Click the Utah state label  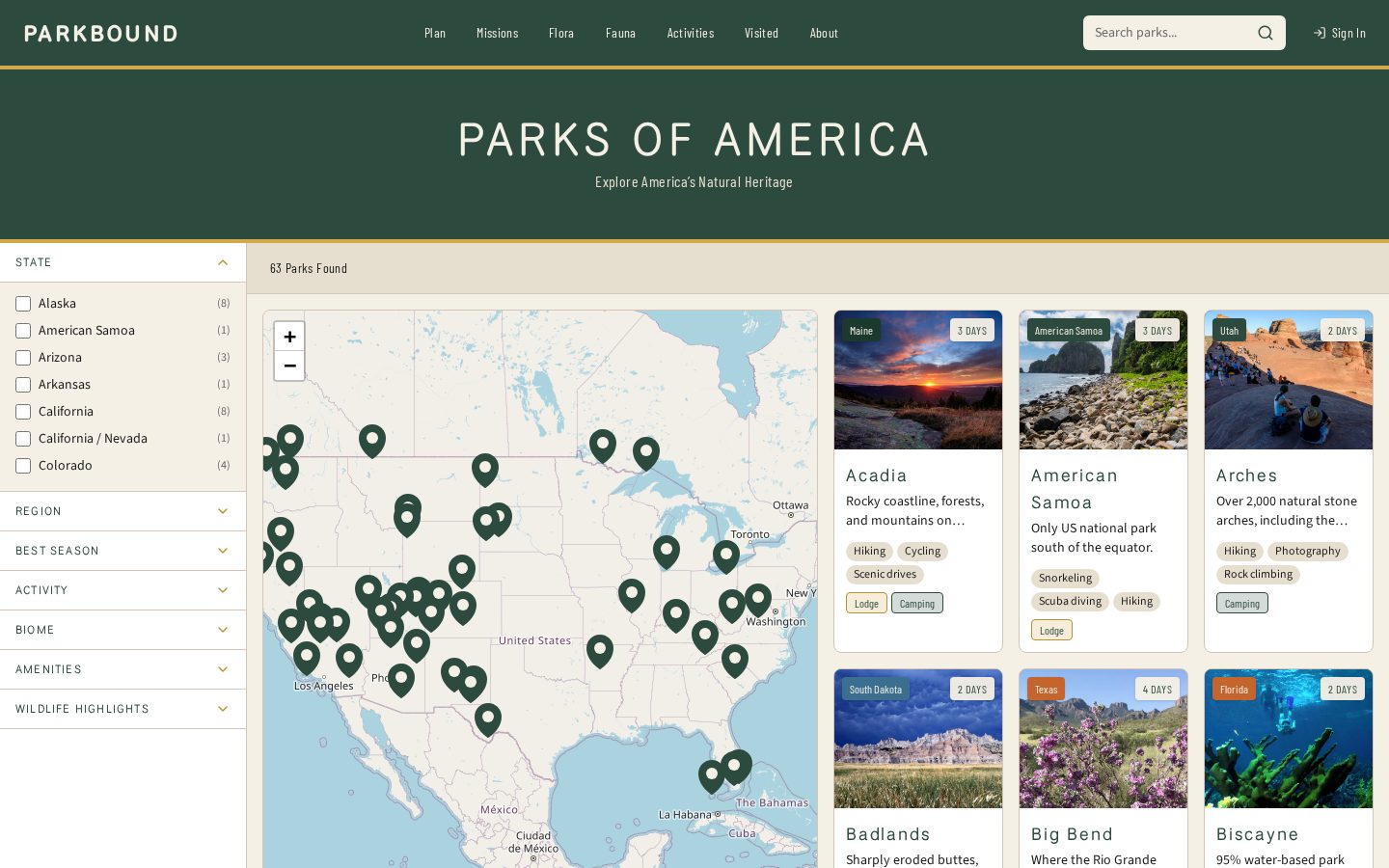[1229, 331]
